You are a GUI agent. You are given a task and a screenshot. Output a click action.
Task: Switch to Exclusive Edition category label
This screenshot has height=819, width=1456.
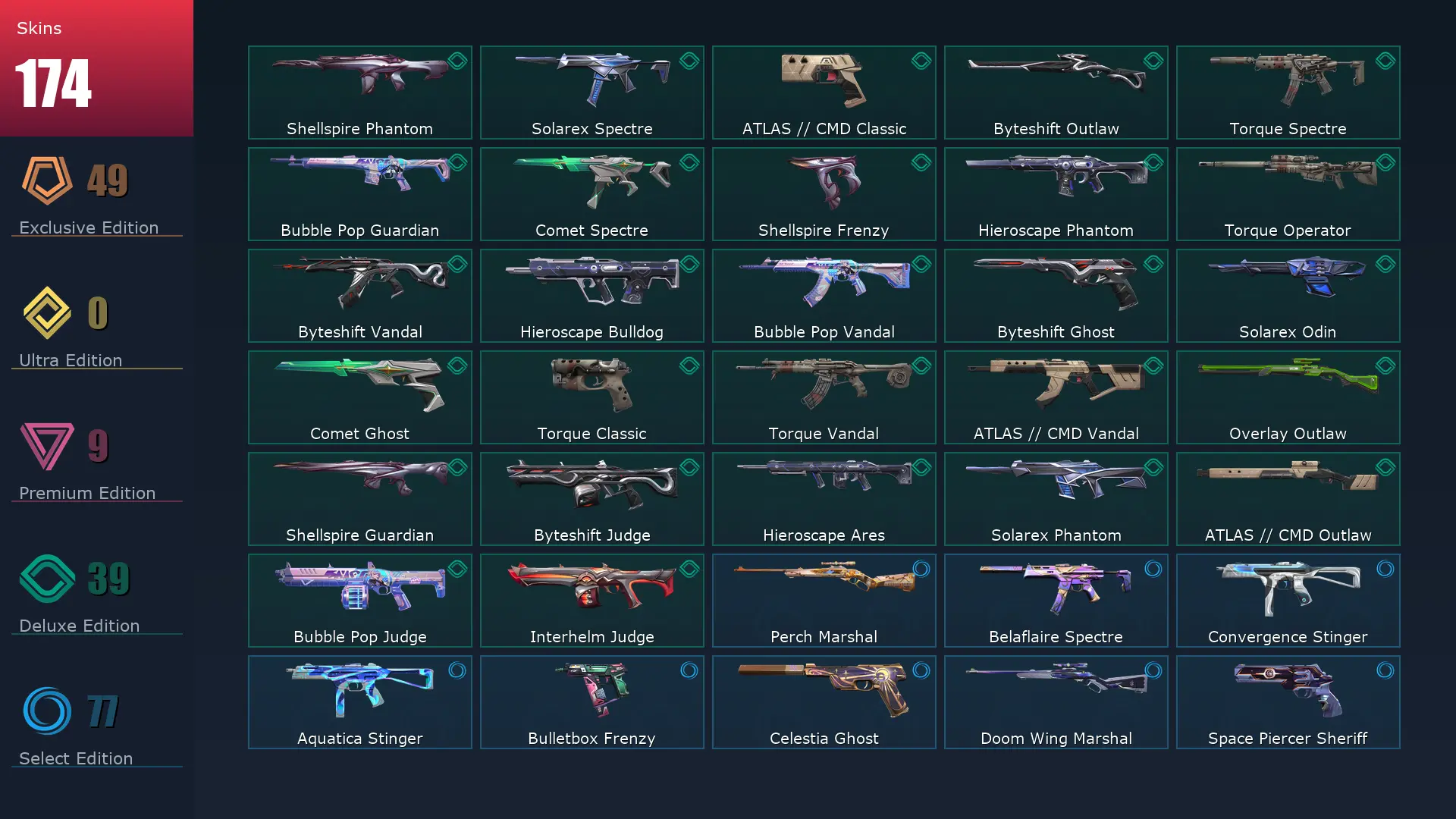click(89, 227)
